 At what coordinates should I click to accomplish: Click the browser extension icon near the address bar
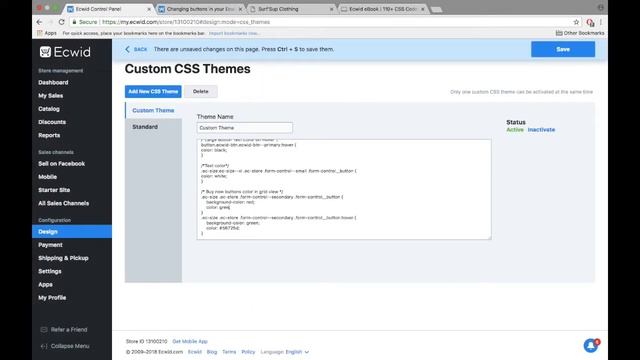[590, 22]
